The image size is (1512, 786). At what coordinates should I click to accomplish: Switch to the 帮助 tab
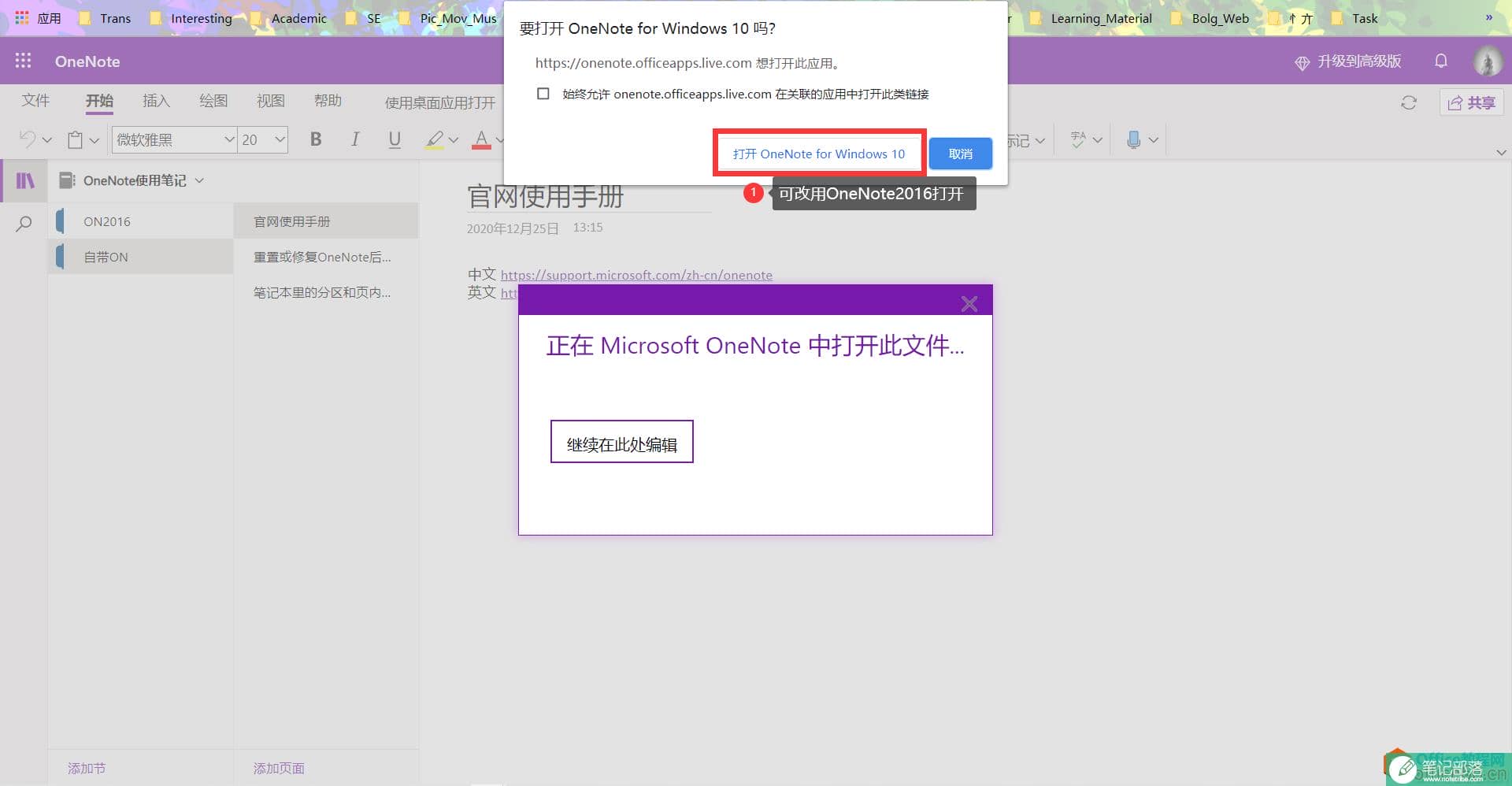(328, 101)
